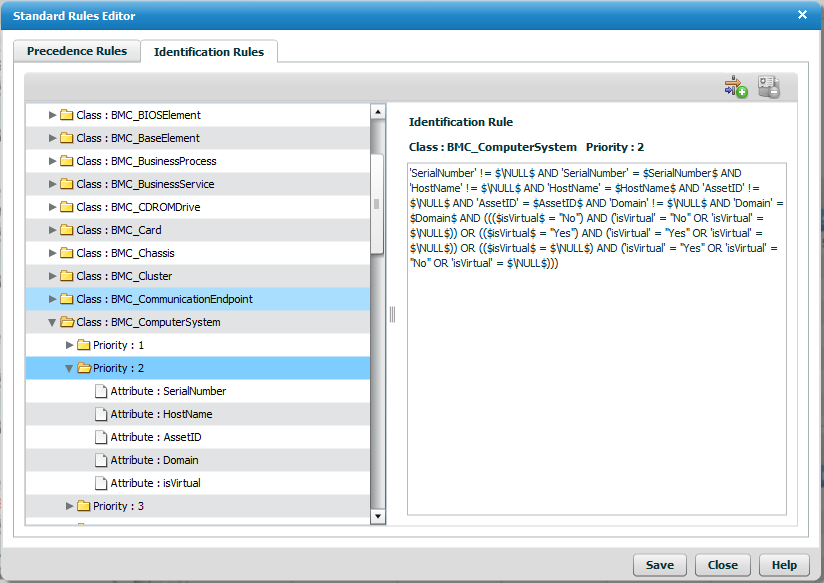Switch to the Precedence Rules tab
Screen dimensions: 824x583
tap(77, 51)
